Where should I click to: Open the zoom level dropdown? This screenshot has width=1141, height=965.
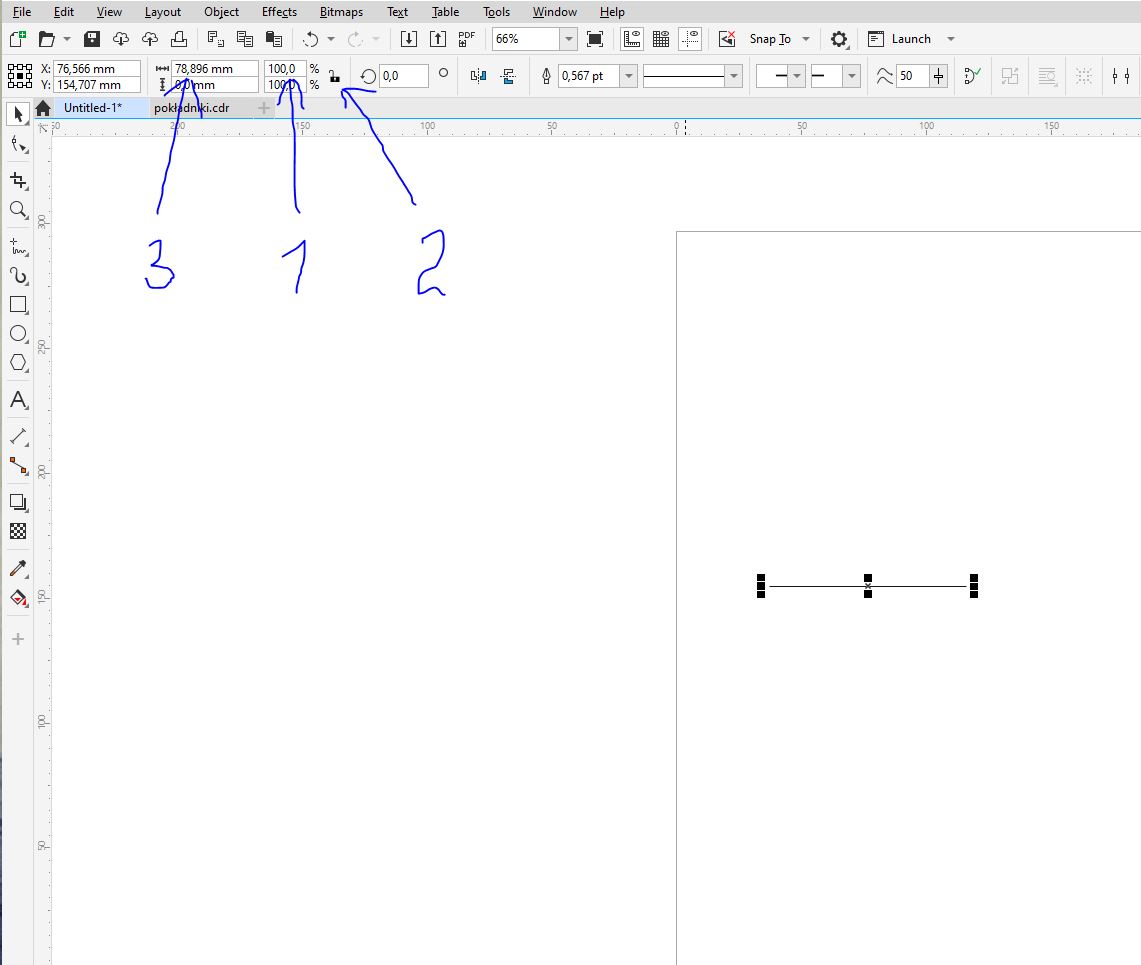click(568, 39)
